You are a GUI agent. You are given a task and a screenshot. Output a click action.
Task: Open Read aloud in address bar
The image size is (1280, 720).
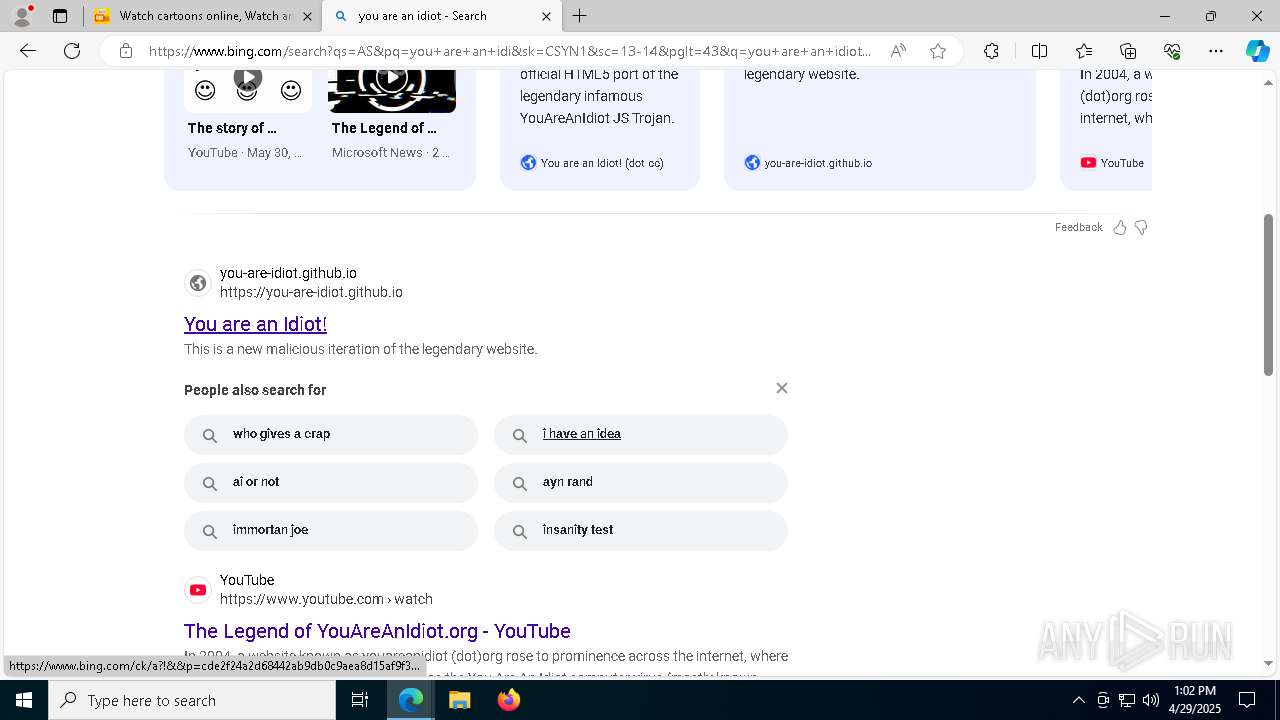[x=898, y=51]
